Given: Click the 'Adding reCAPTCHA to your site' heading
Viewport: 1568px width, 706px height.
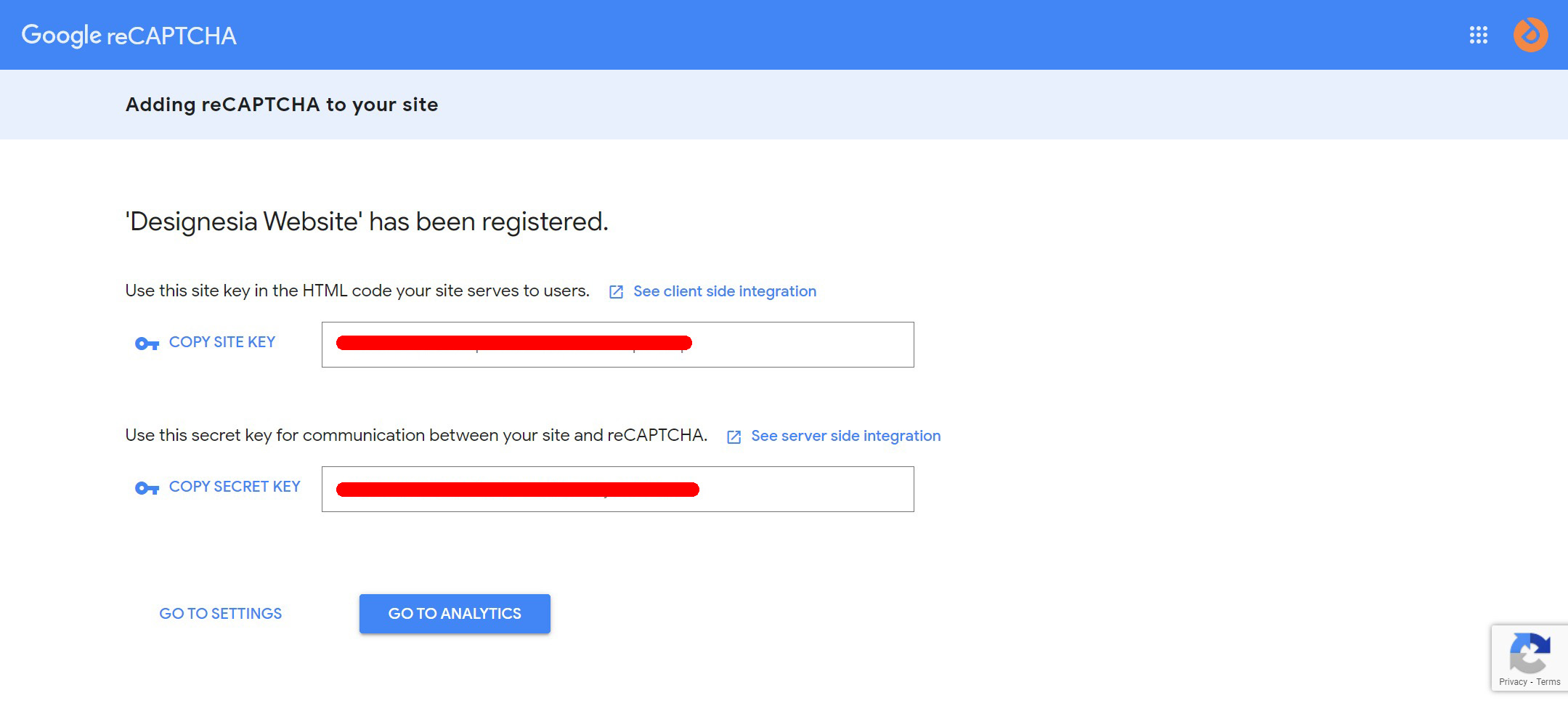Looking at the screenshot, I should coord(282,105).
